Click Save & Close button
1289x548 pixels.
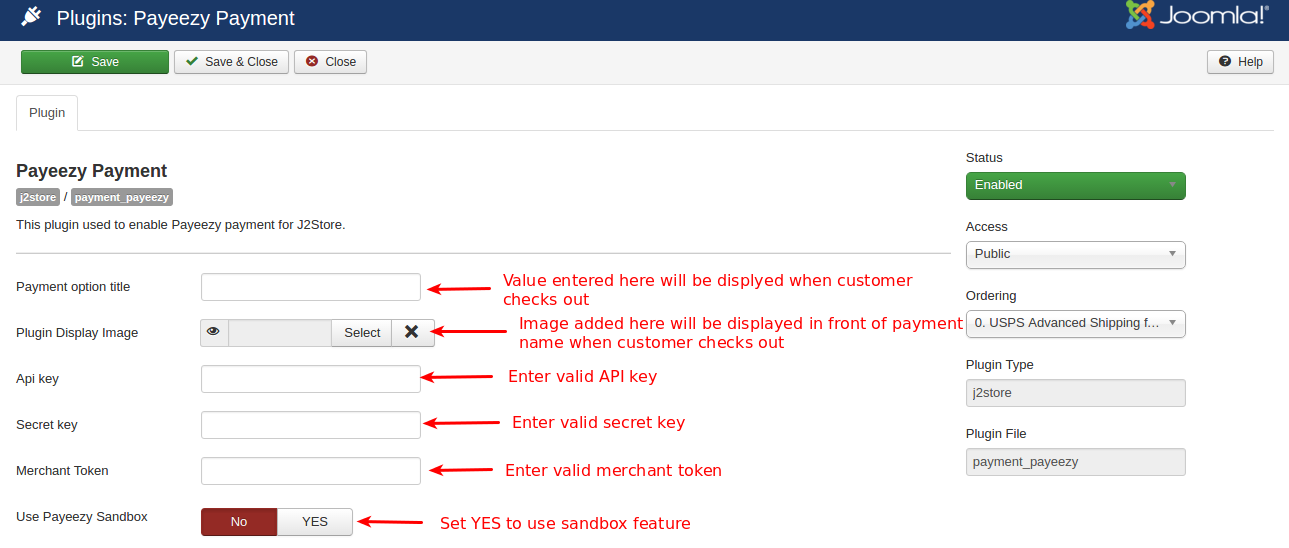(x=232, y=62)
